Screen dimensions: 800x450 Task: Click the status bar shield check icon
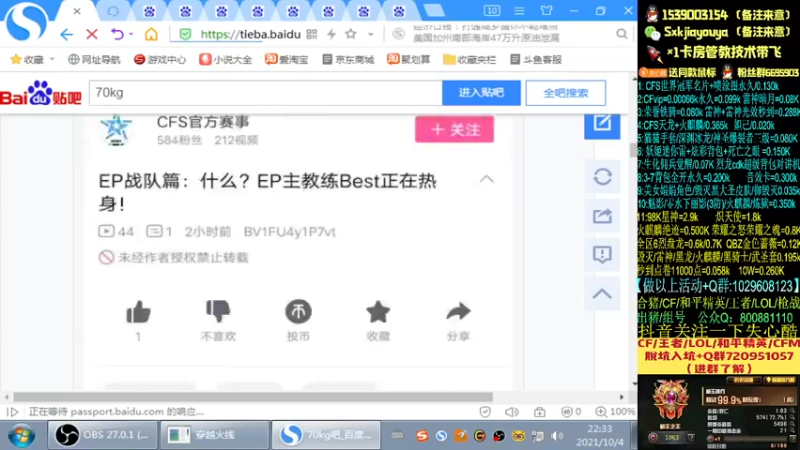[x=485, y=412]
